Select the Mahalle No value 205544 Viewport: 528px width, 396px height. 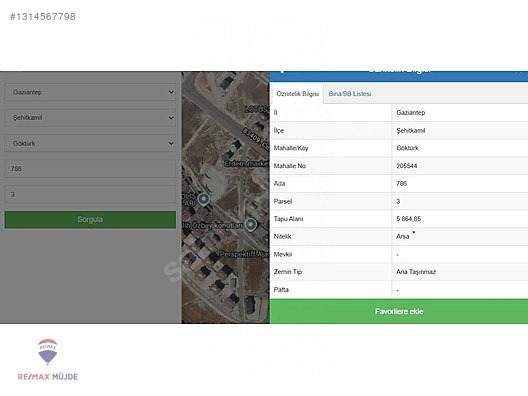point(407,166)
